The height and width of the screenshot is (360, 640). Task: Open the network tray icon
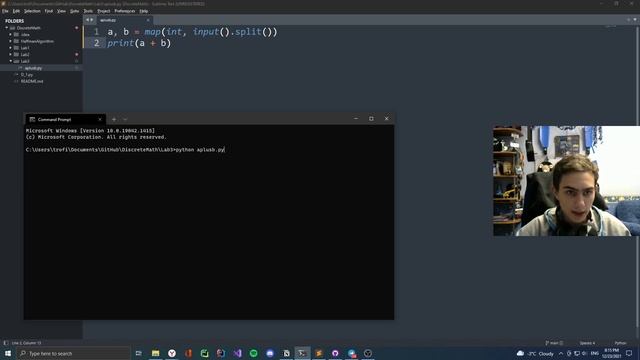pos(577,353)
